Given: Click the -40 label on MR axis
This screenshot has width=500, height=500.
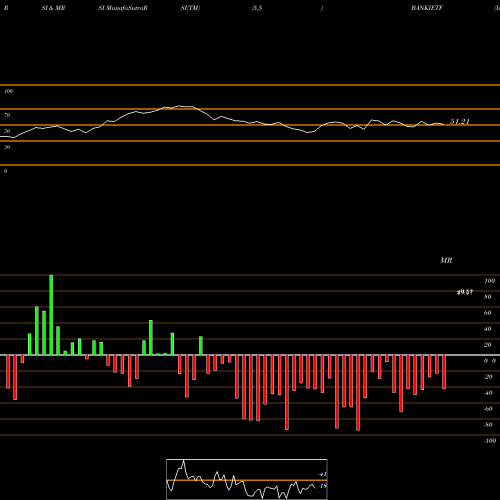Looking at the screenshot, I should click(x=488, y=393).
